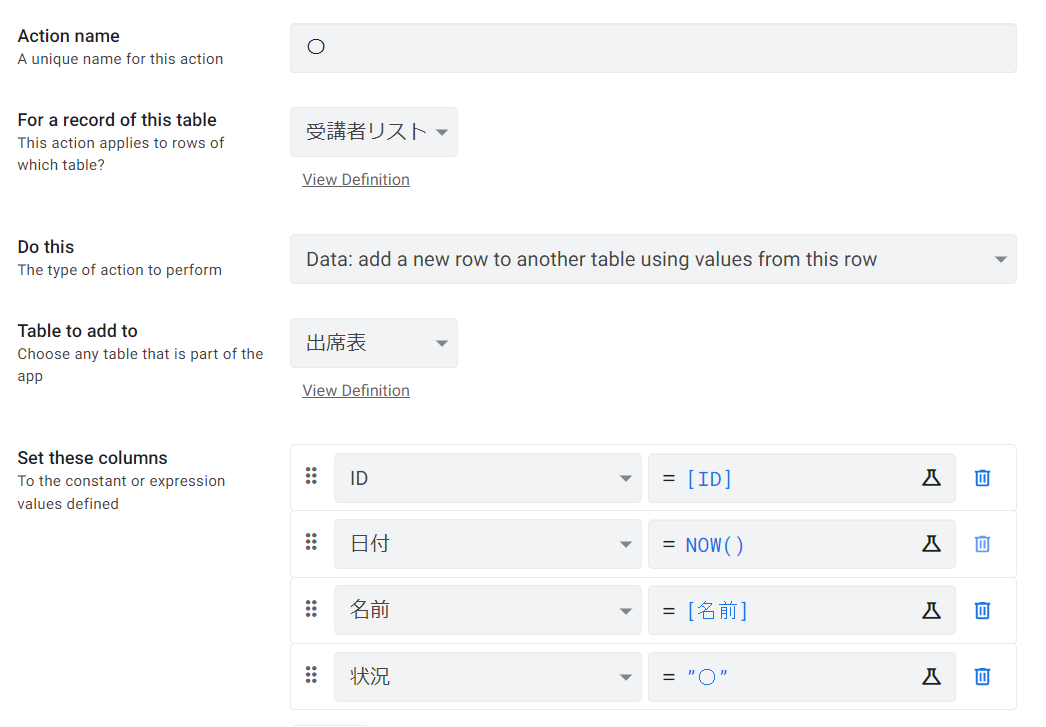Delete the 名前 column assignment row
The image size is (1046, 727).
[x=982, y=610]
